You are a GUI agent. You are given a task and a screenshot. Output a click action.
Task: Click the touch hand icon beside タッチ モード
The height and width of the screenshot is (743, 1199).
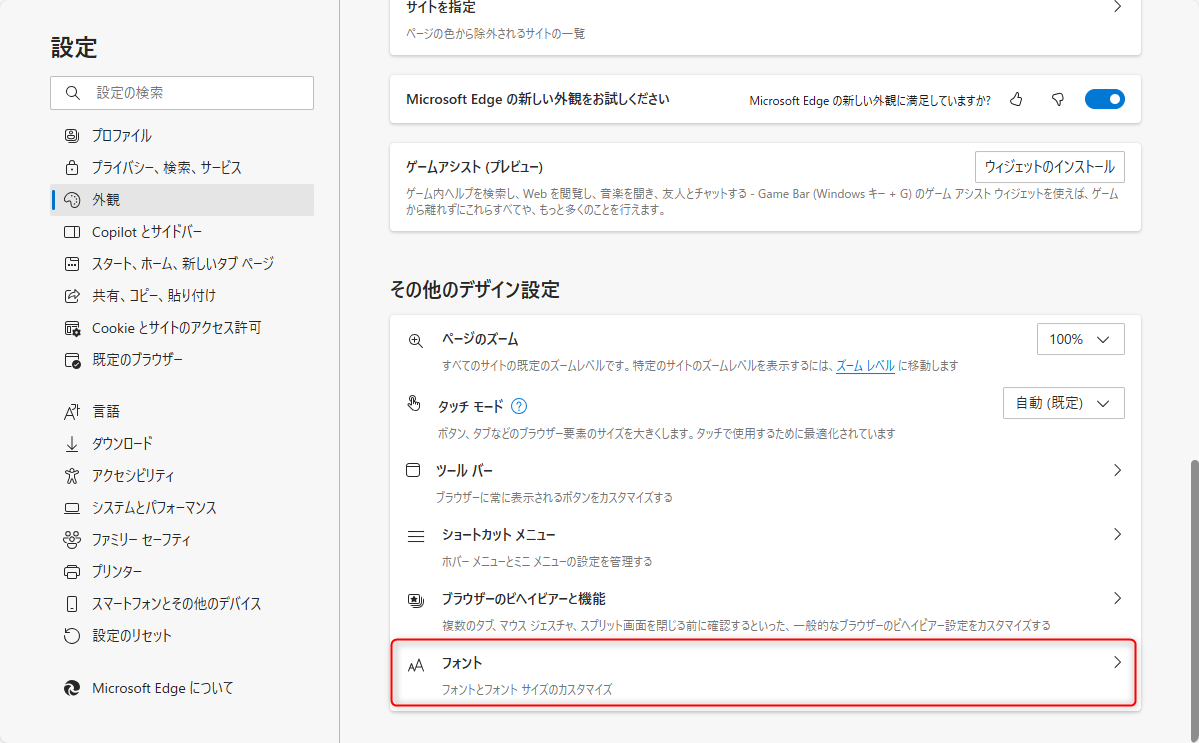[414, 403]
